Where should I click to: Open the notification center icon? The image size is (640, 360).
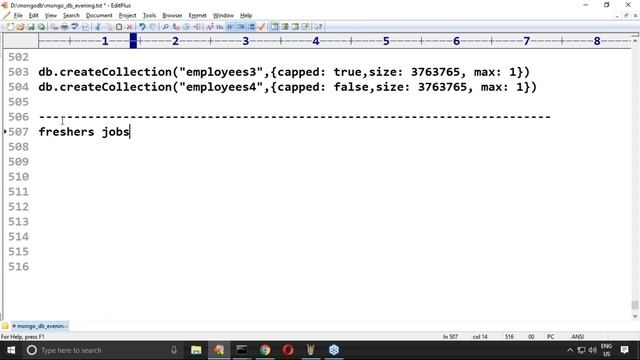coord(624,350)
